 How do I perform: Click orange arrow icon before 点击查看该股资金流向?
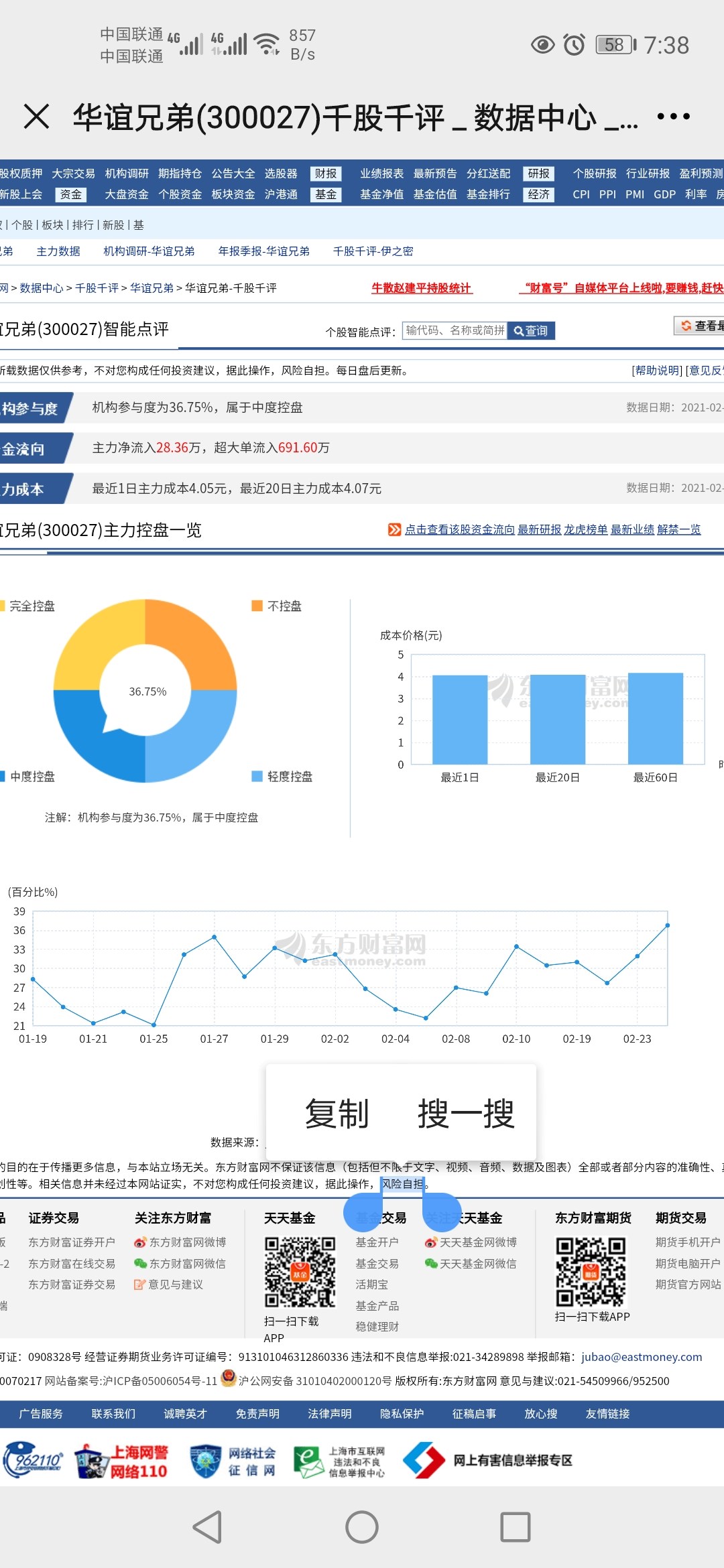point(395,529)
